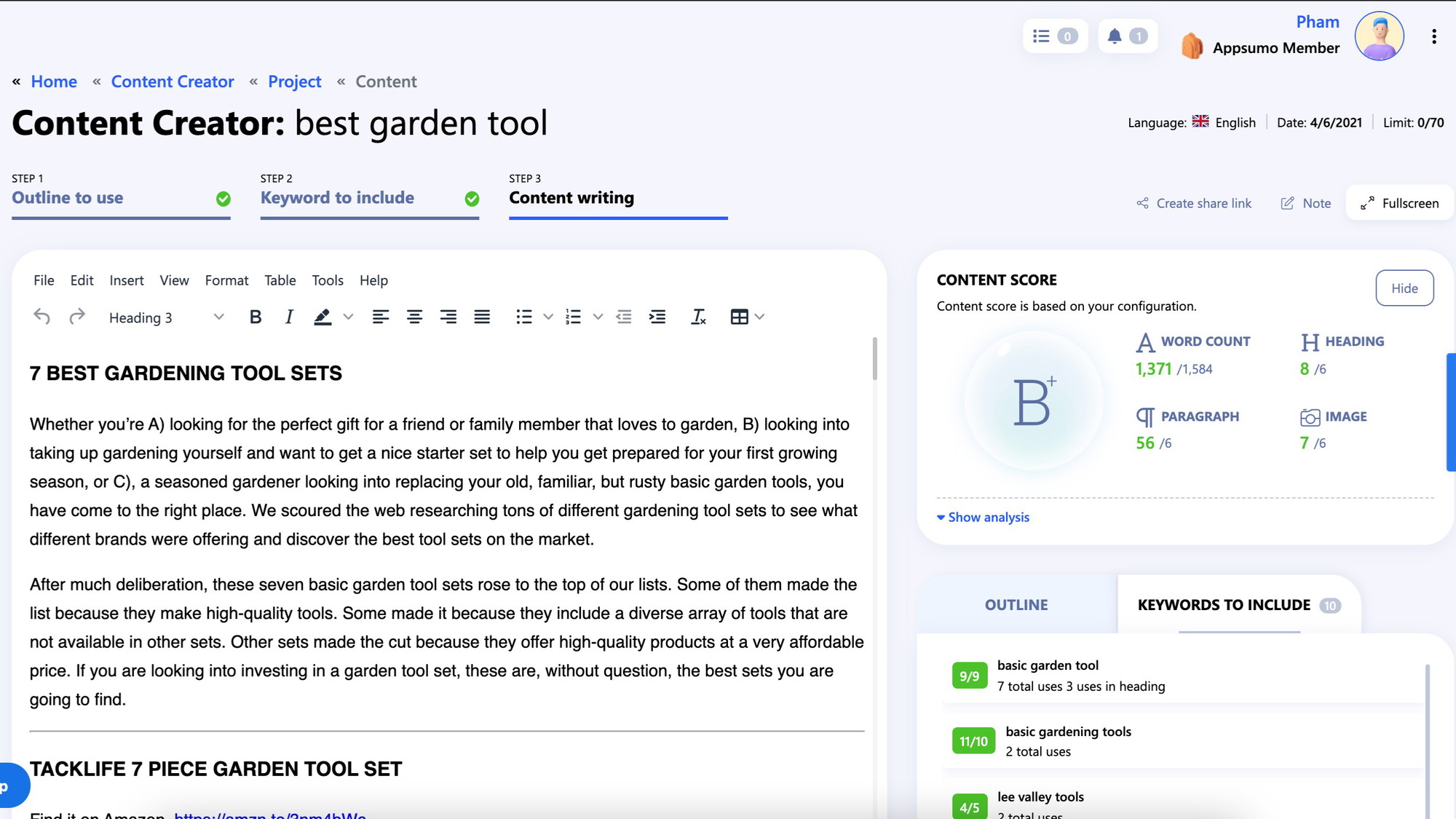Click Create share link
The width and height of the screenshot is (1456, 819).
click(x=1194, y=203)
